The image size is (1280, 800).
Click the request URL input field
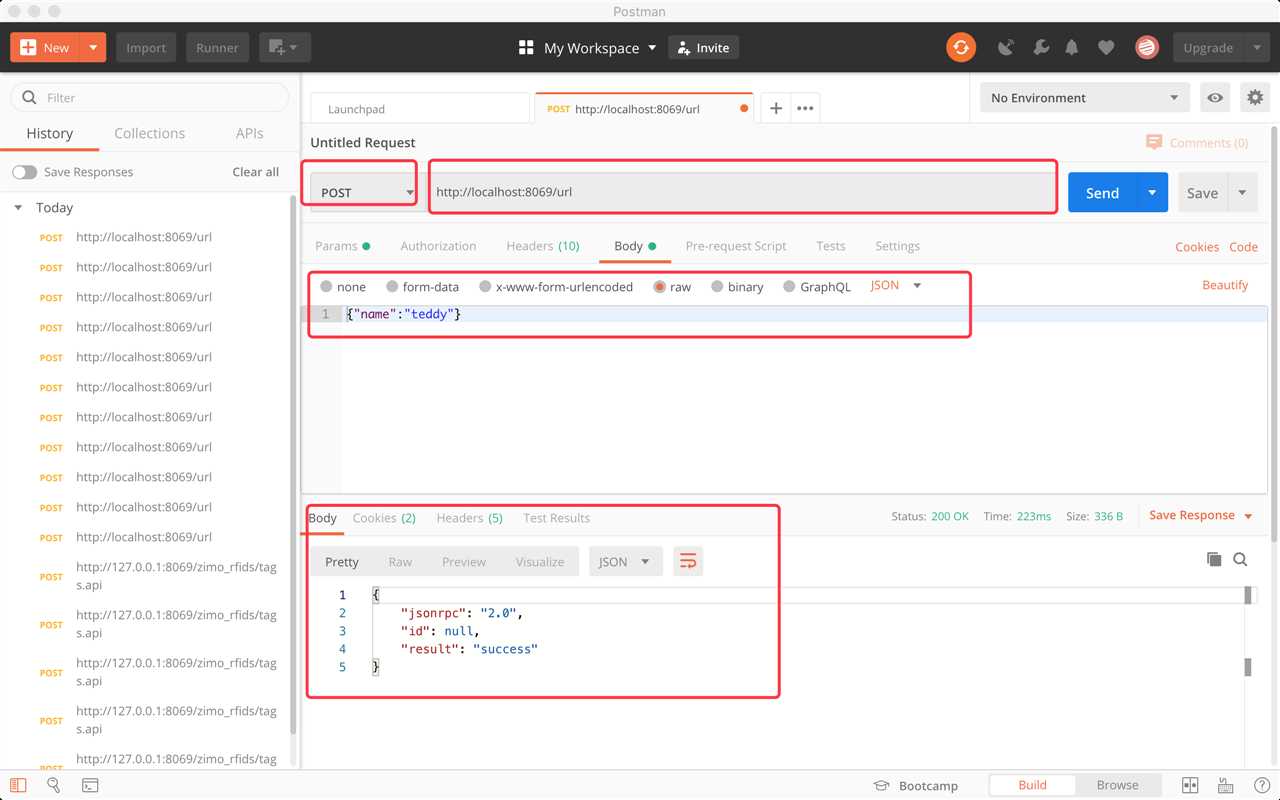(743, 192)
